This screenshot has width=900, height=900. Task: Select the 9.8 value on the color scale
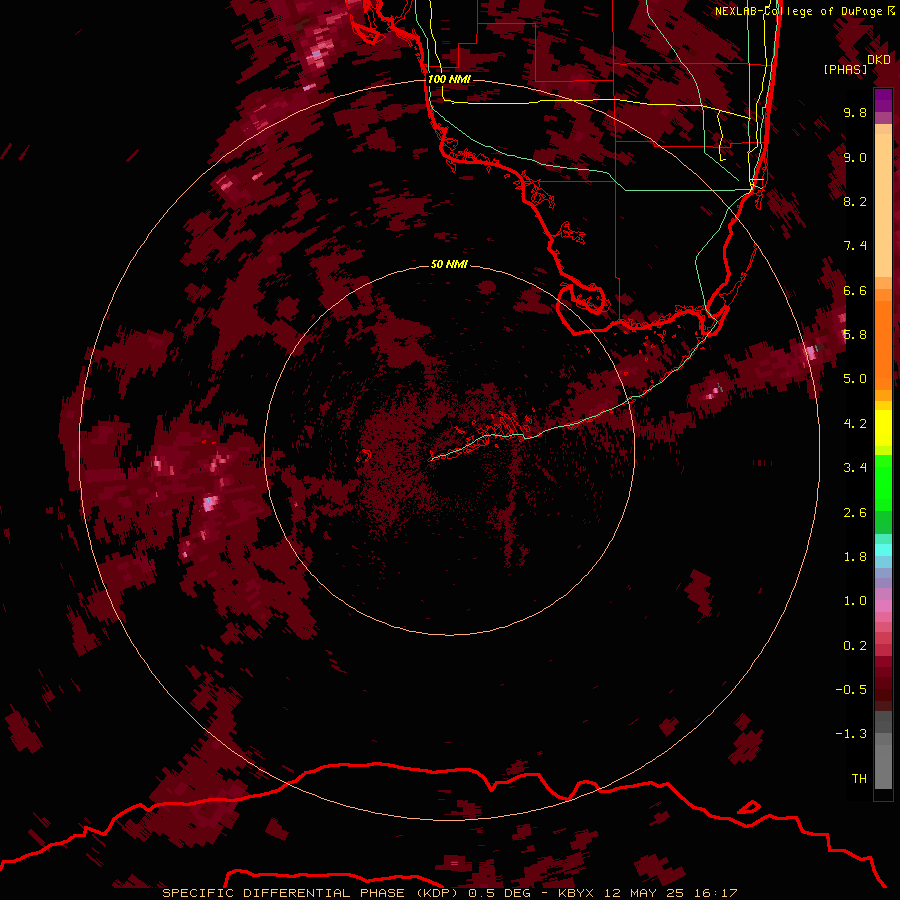[855, 112]
